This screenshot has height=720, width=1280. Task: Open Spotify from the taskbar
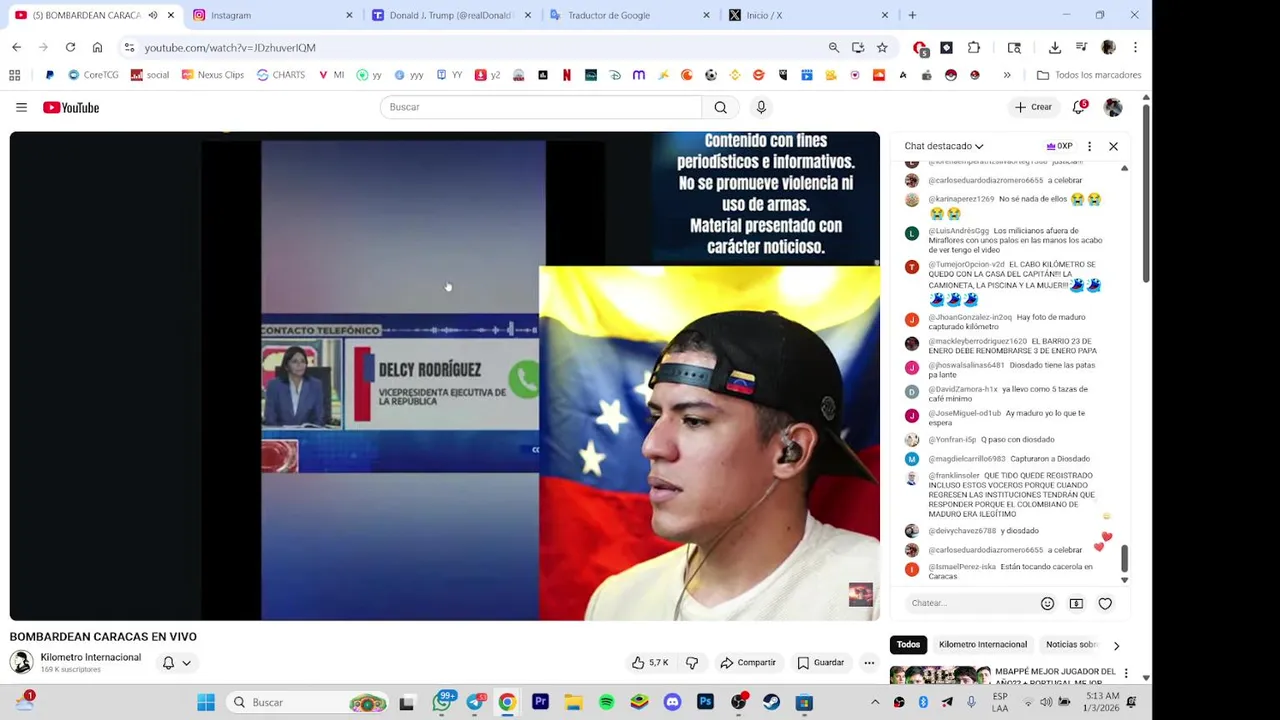pyautogui.click(x=606, y=702)
